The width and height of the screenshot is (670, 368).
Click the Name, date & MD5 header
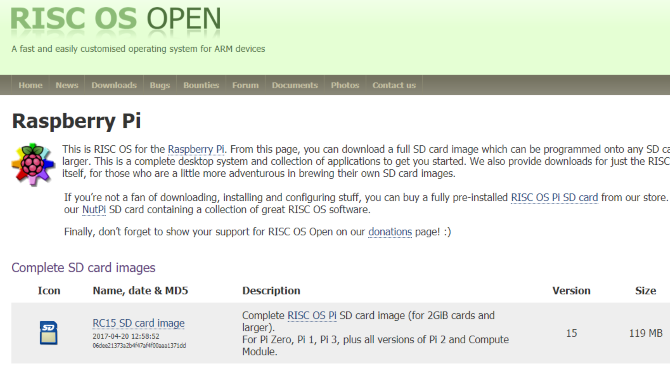(x=141, y=291)
